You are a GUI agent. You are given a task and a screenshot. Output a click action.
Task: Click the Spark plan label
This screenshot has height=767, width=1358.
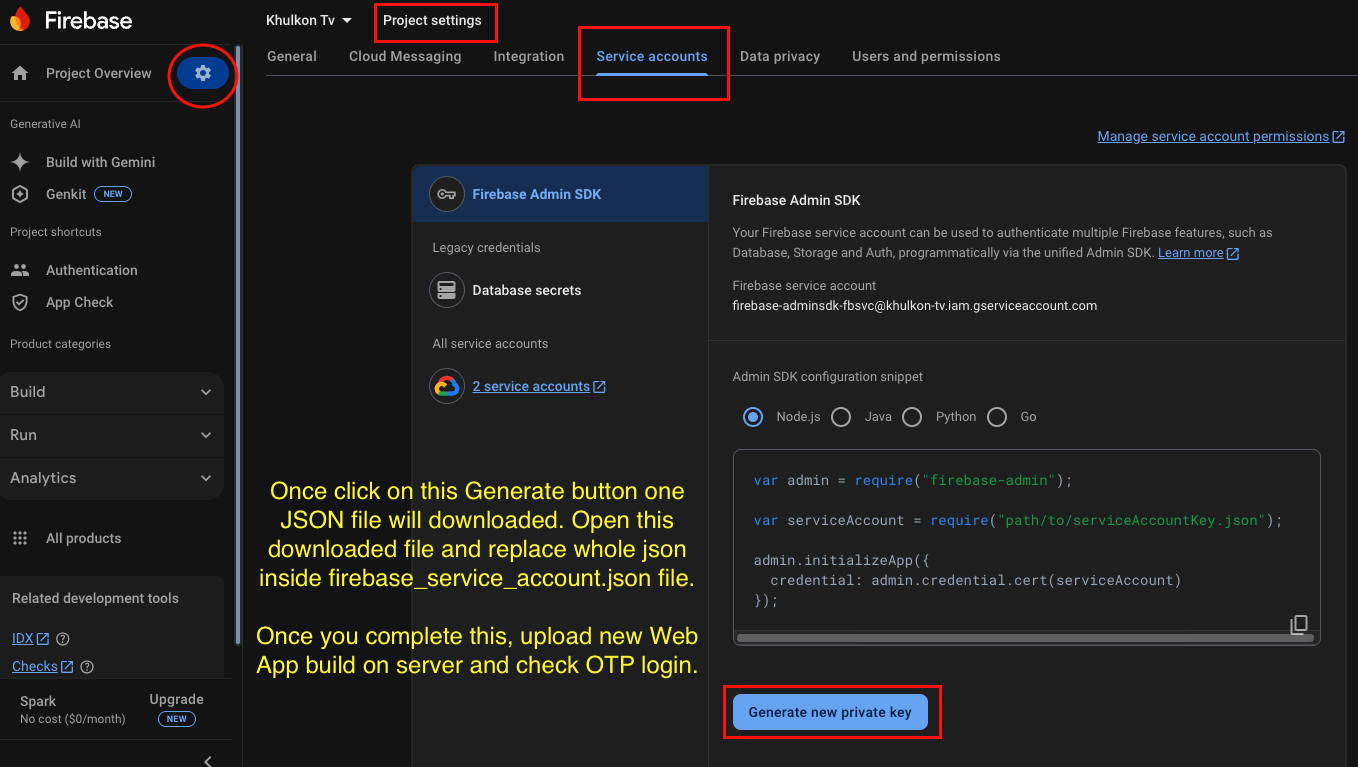(38, 701)
